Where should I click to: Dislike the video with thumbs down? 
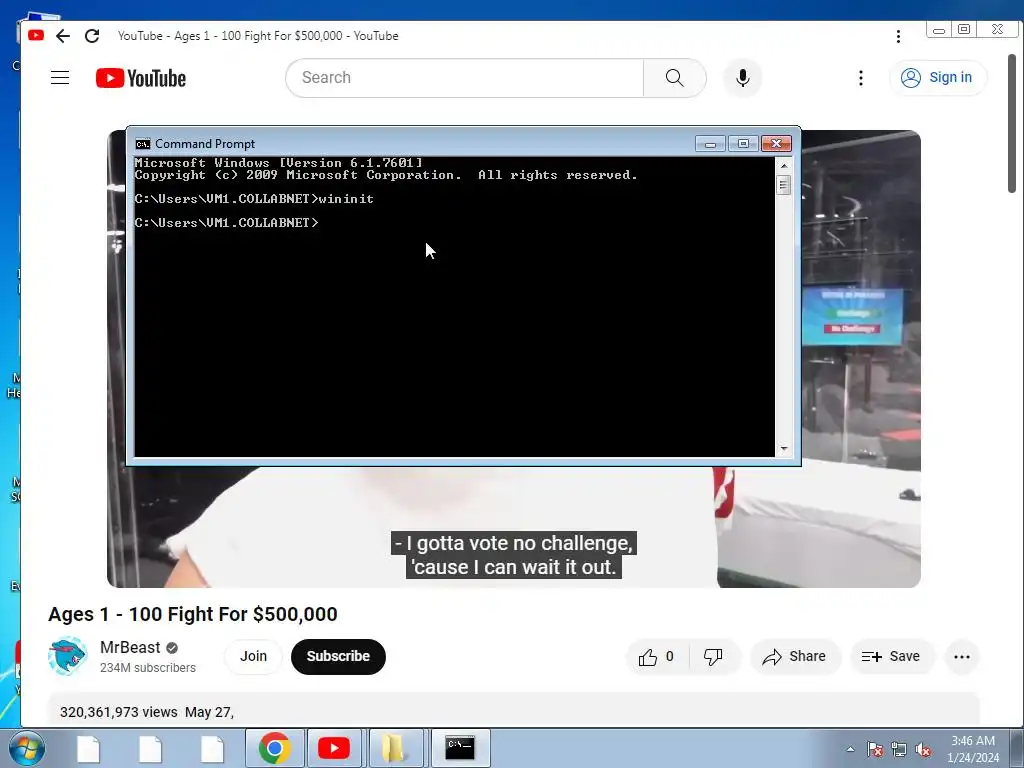[x=714, y=657]
